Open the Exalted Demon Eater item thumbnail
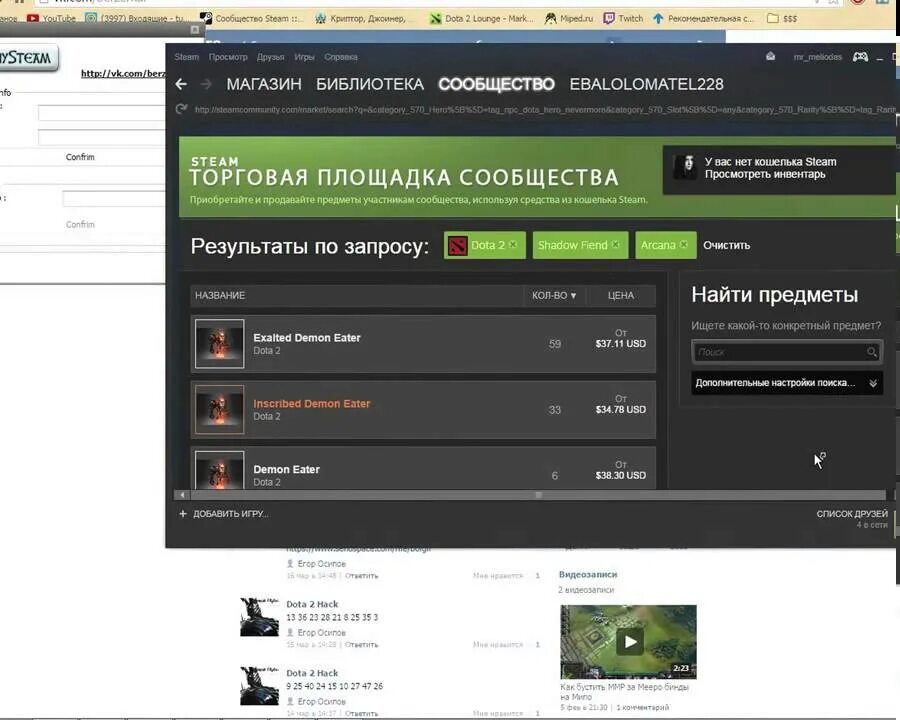Image resolution: width=900 pixels, height=720 pixels. coord(219,343)
